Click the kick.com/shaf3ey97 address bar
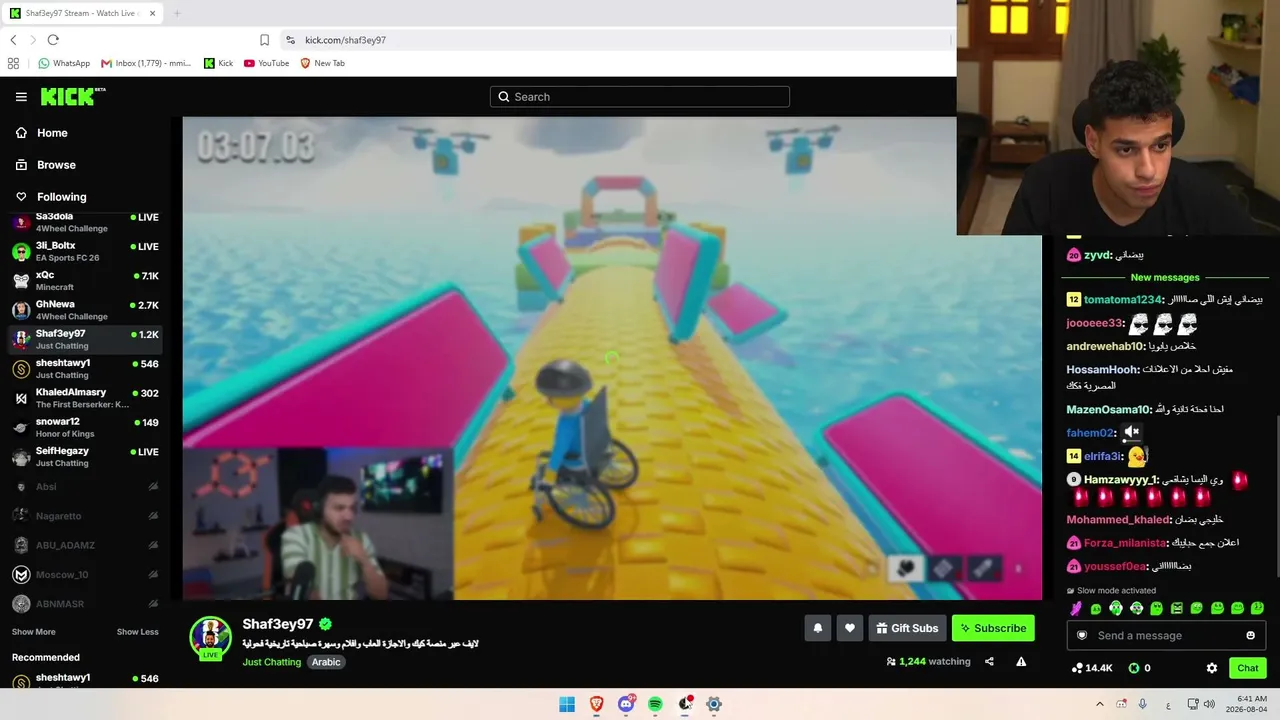The image size is (1280, 720). (x=345, y=40)
